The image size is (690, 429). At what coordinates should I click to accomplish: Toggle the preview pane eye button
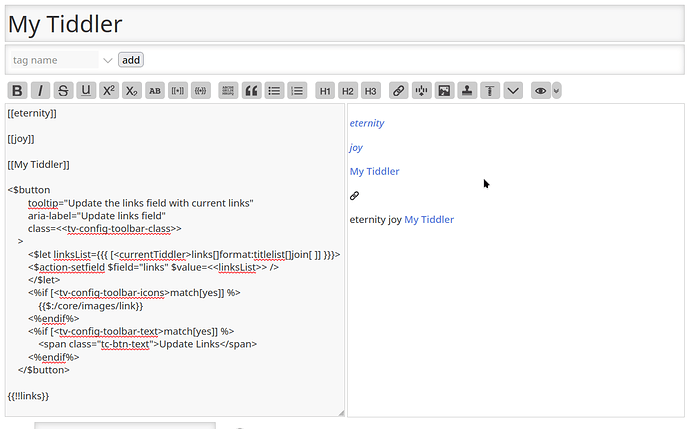[x=540, y=91]
